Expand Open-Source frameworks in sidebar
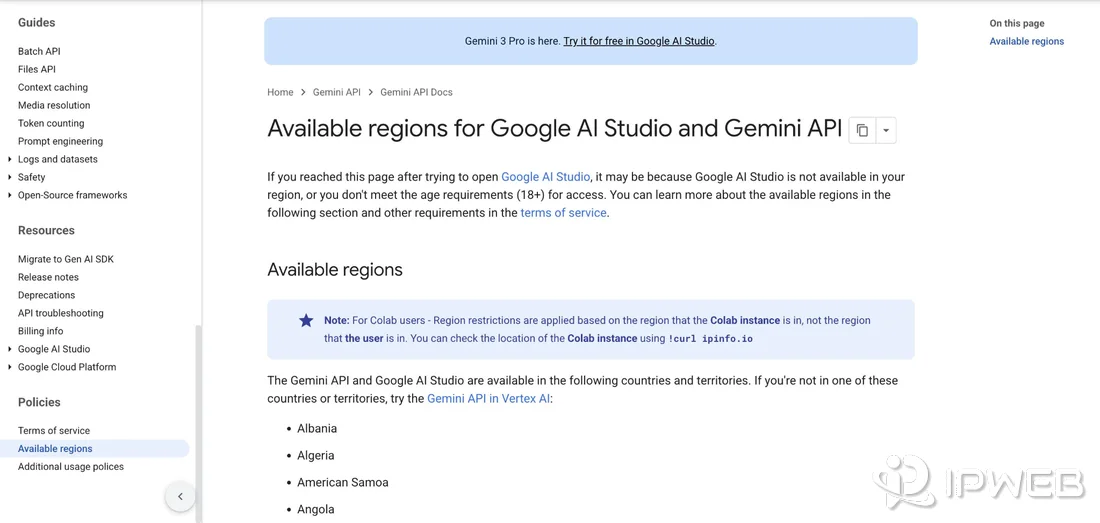This screenshot has width=1100, height=523. (x=10, y=195)
